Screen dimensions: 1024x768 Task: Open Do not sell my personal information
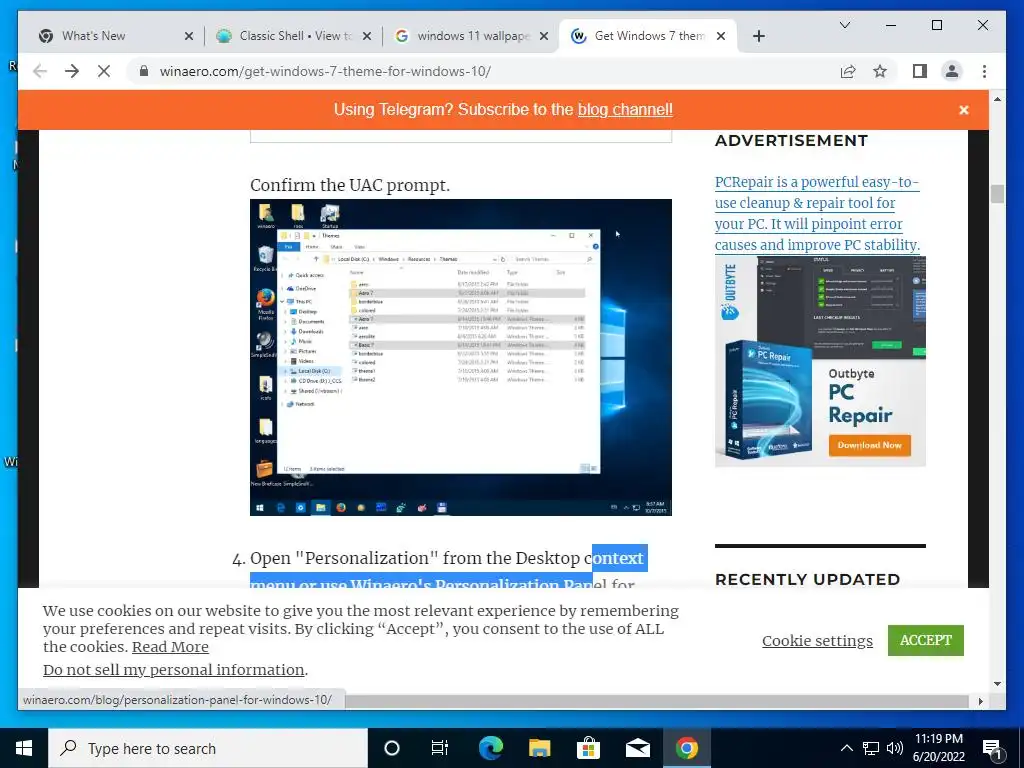point(174,670)
